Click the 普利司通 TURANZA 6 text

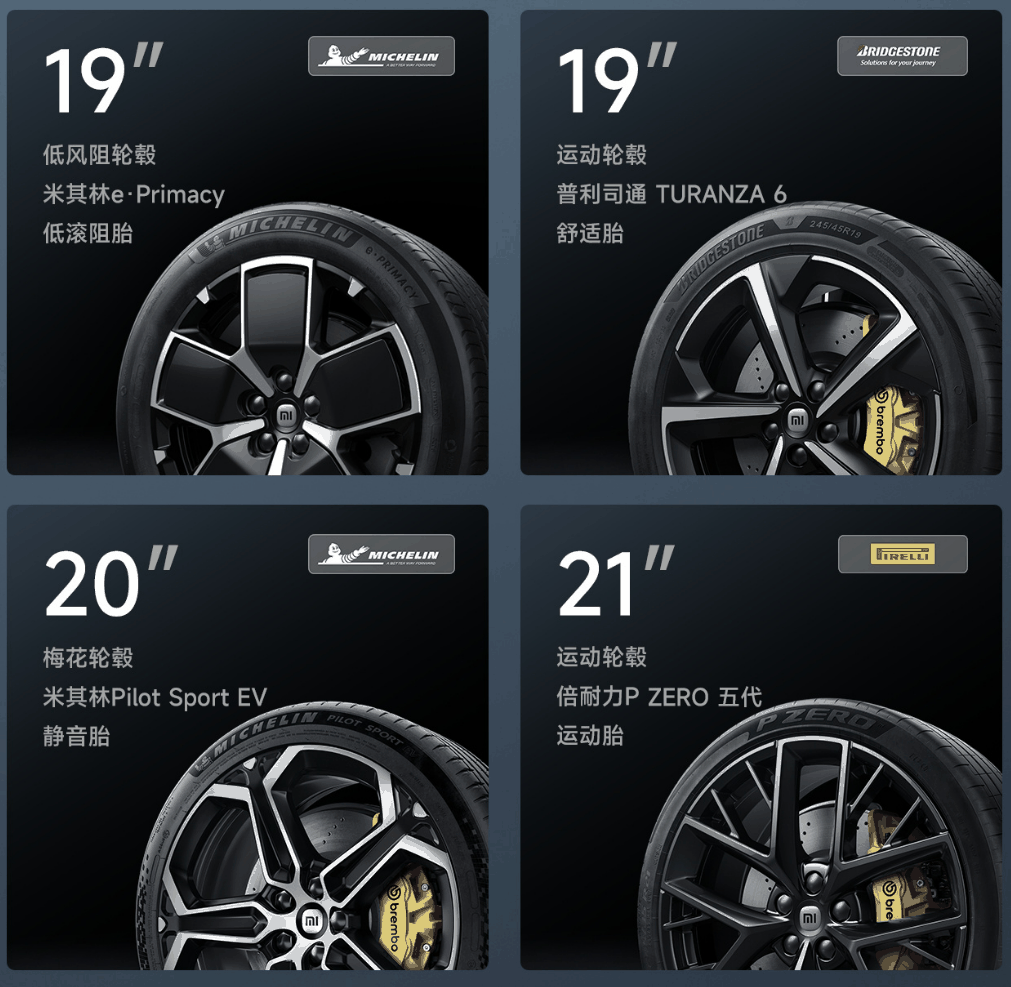coord(671,194)
